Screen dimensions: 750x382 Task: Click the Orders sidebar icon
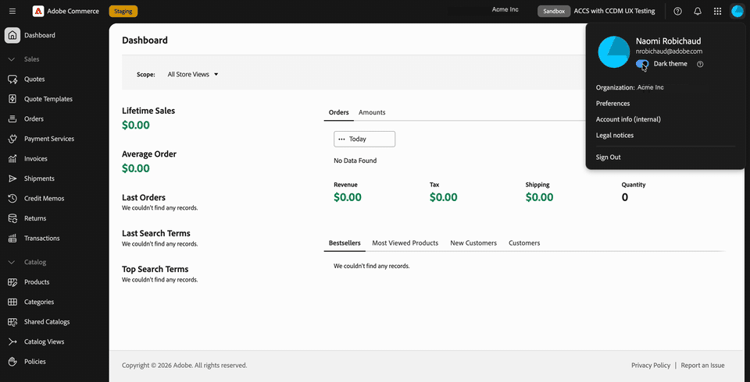pos(12,119)
